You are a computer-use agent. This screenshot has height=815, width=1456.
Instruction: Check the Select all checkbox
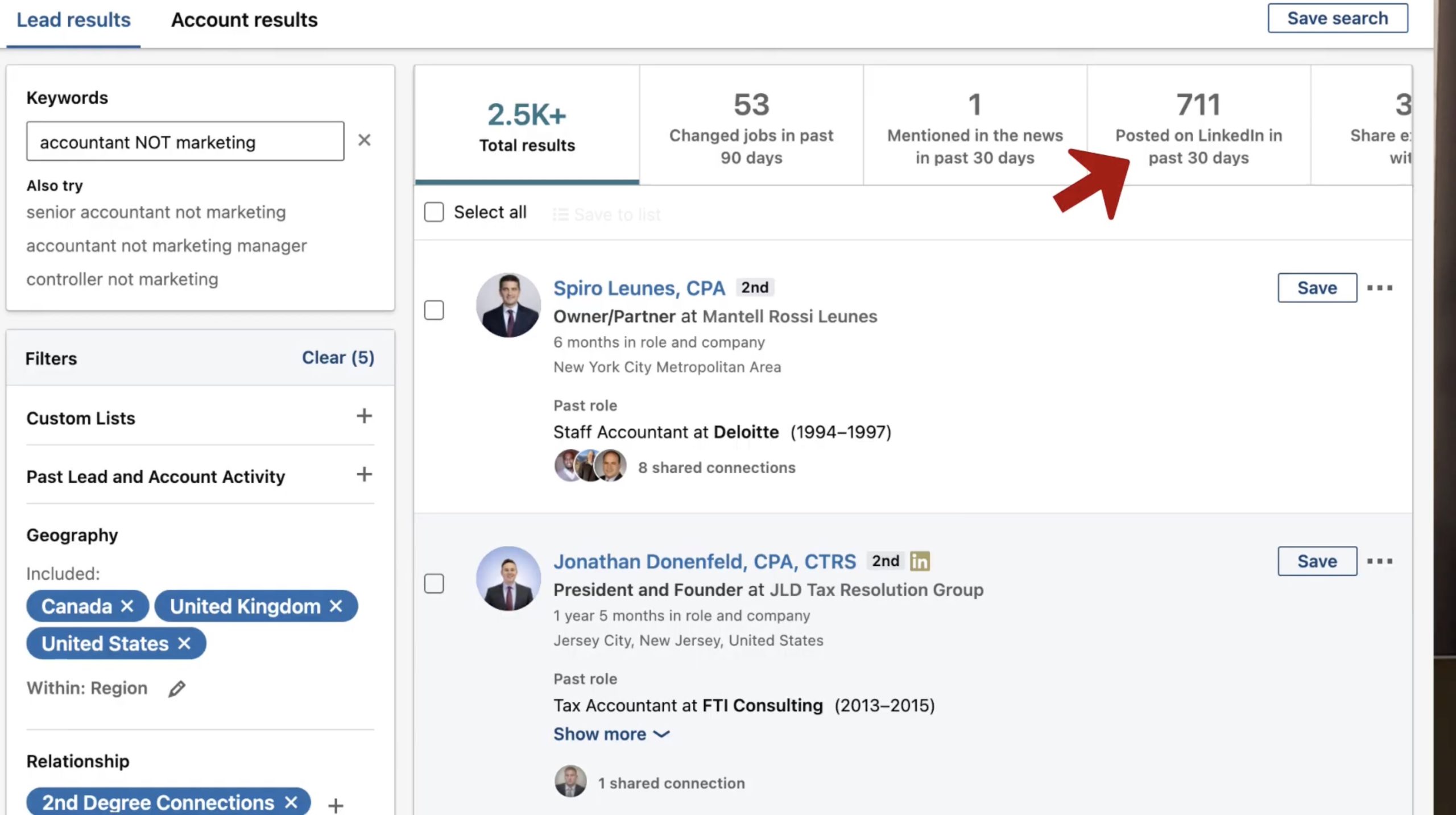pos(434,212)
